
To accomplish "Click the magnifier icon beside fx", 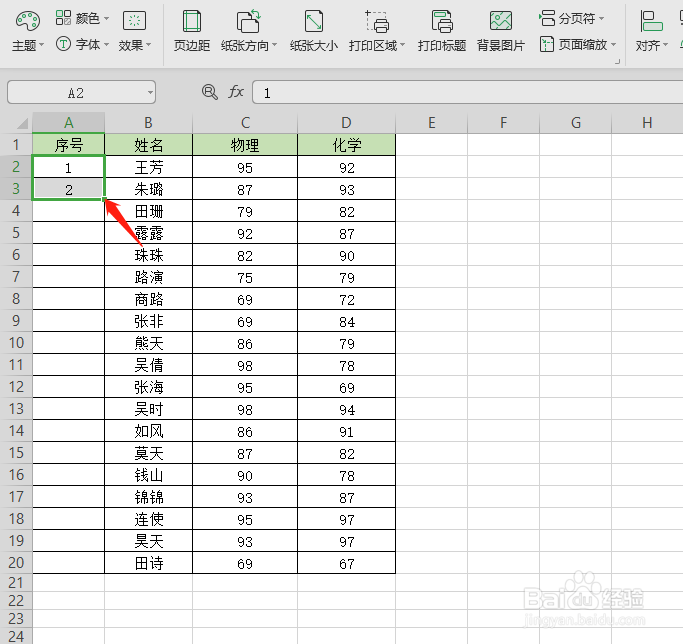I will coord(210,92).
